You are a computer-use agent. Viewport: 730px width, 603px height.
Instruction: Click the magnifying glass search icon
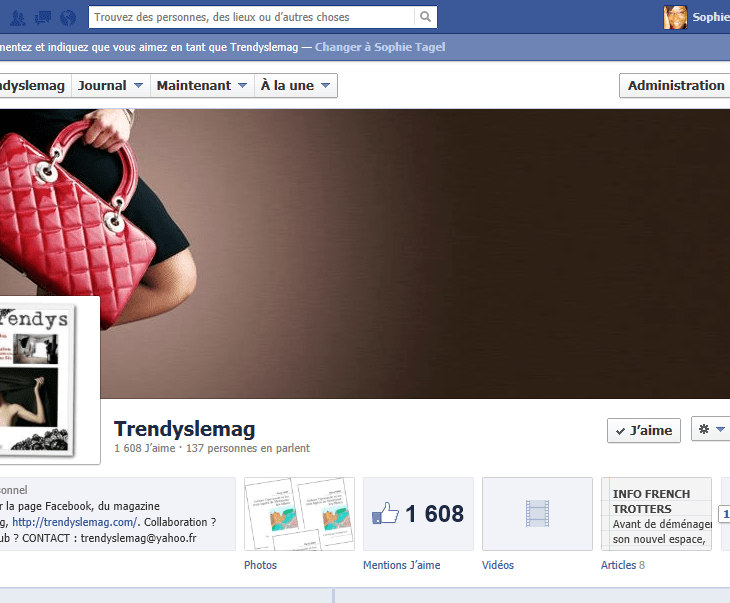[x=426, y=17]
